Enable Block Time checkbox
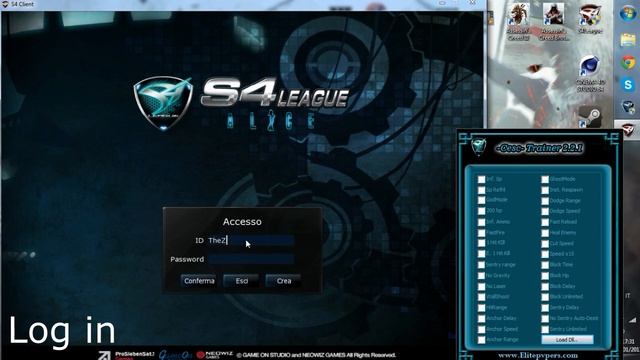This screenshot has height=360, width=640. point(545,265)
